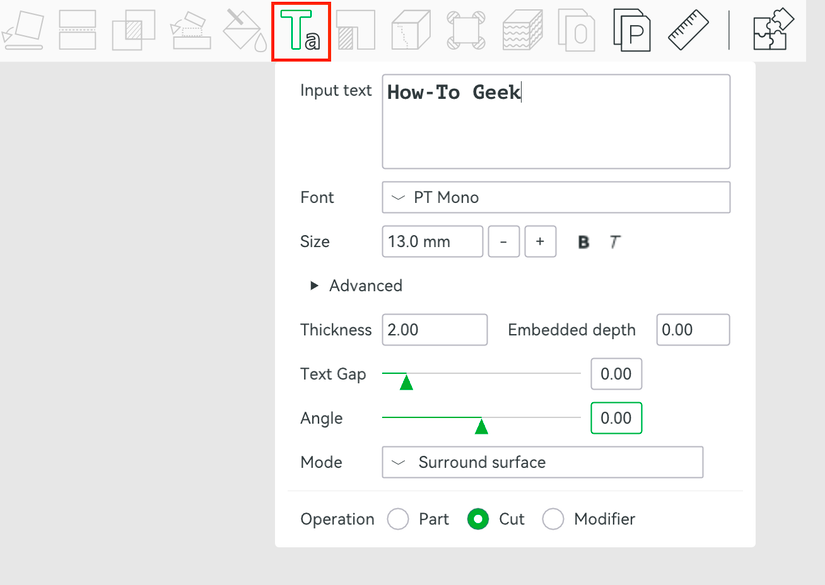Select the fuzzy skin wavy cube icon
Image resolution: width=825 pixels, height=585 pixels.
[x=522, y=31]
